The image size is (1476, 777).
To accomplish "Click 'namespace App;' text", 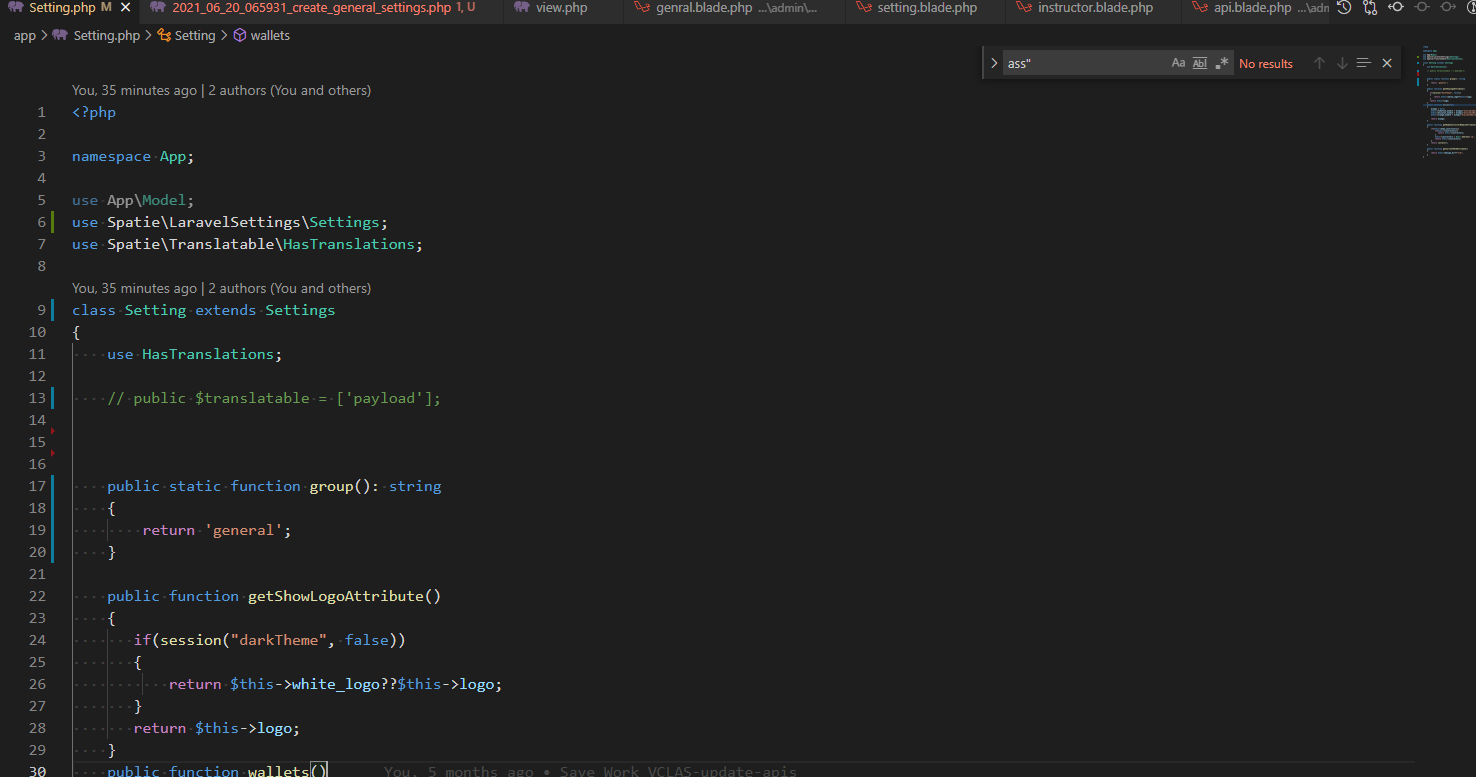I will tap(133, 156).
